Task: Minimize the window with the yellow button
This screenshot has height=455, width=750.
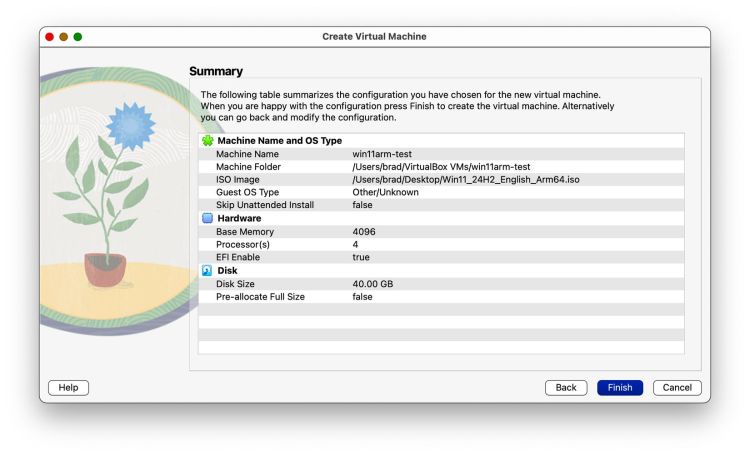Action: coord(64,37)
